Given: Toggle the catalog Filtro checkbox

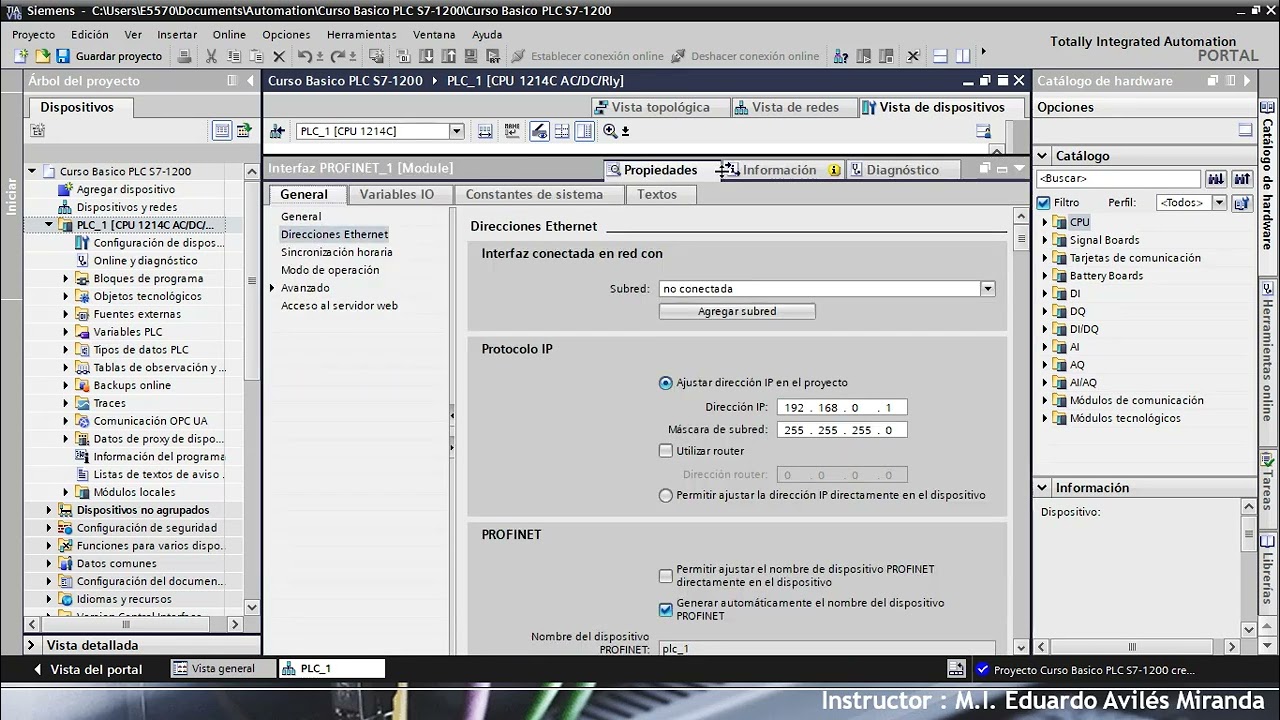Looking at the screenshot, I should (1044, 203).
